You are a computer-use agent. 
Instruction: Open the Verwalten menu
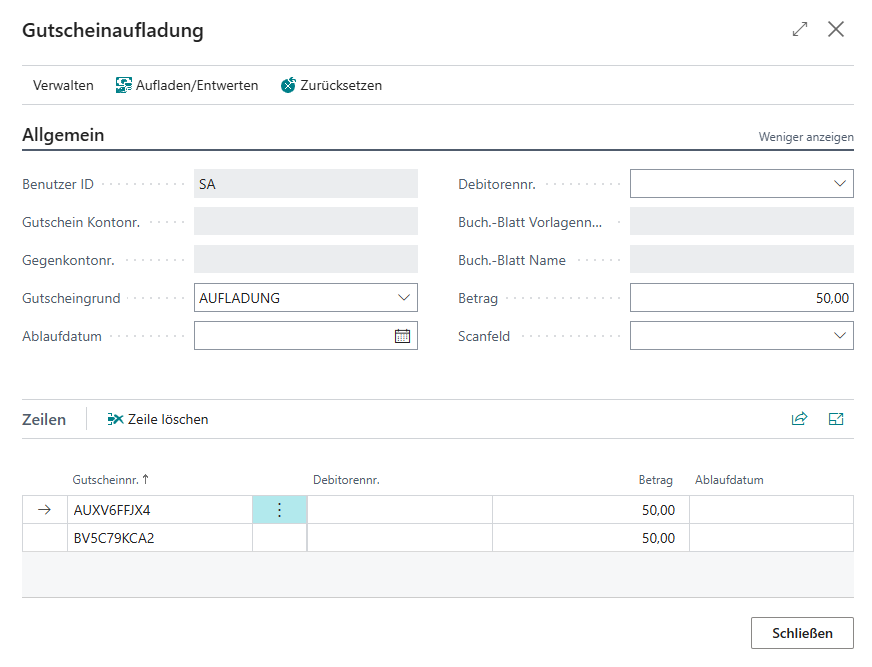tap(63, 85)
